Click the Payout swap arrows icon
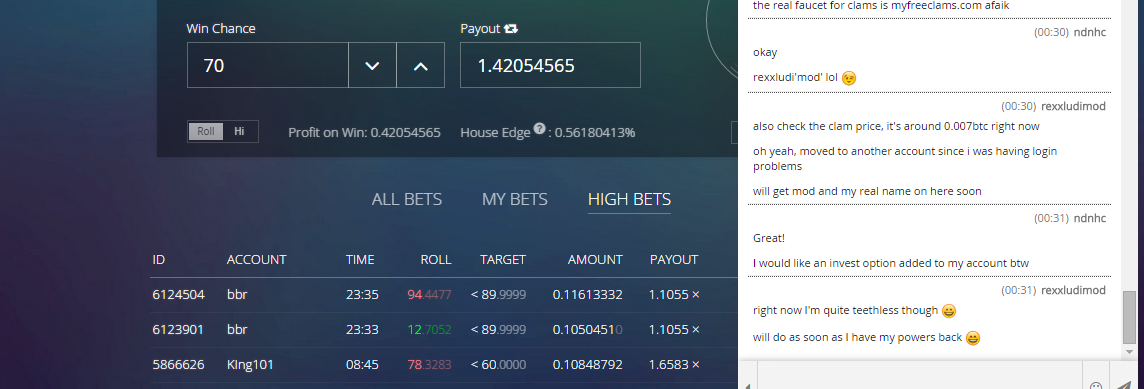The height and width of the screenshot is (389, 1144). pyautogui.click(x=511, y=28)
